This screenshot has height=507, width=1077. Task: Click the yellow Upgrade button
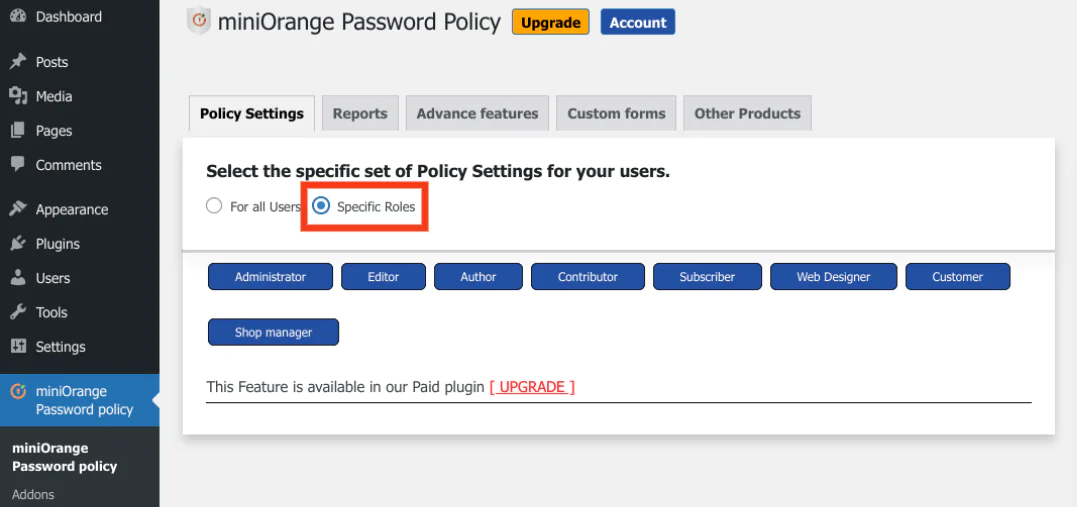coord(551,22)
